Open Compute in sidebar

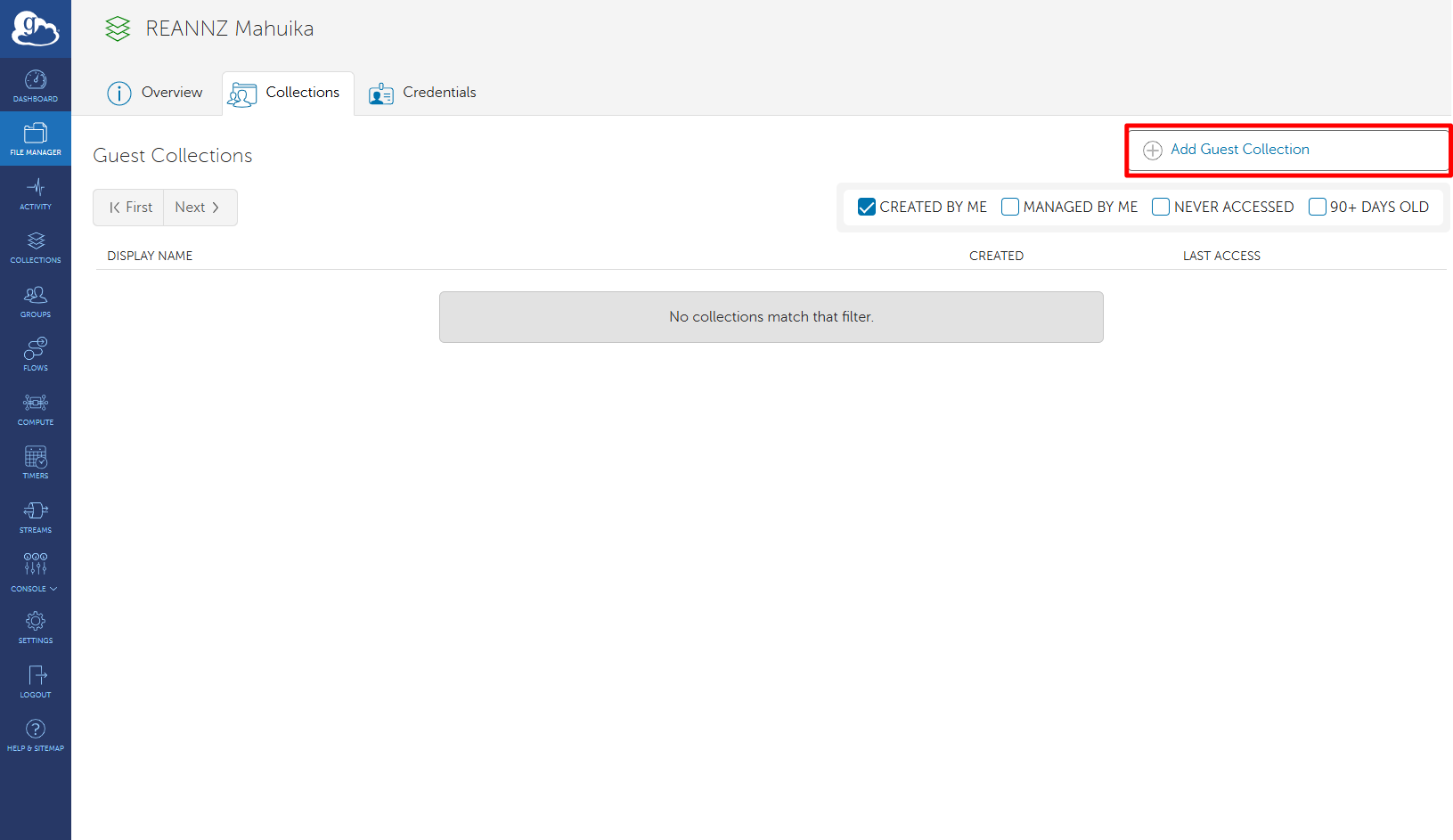36,409
